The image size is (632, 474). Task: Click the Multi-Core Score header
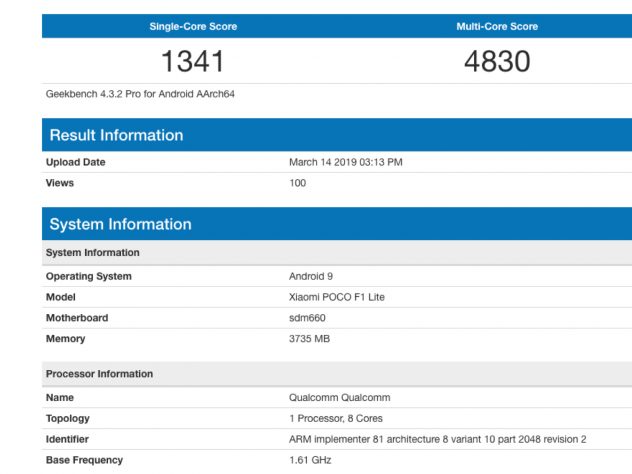(496, 26)
